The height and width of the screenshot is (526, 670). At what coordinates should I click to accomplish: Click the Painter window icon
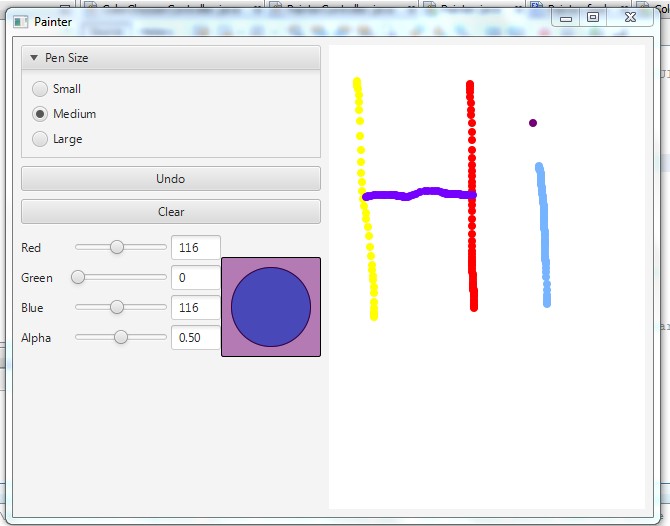(x=21, y=22)
